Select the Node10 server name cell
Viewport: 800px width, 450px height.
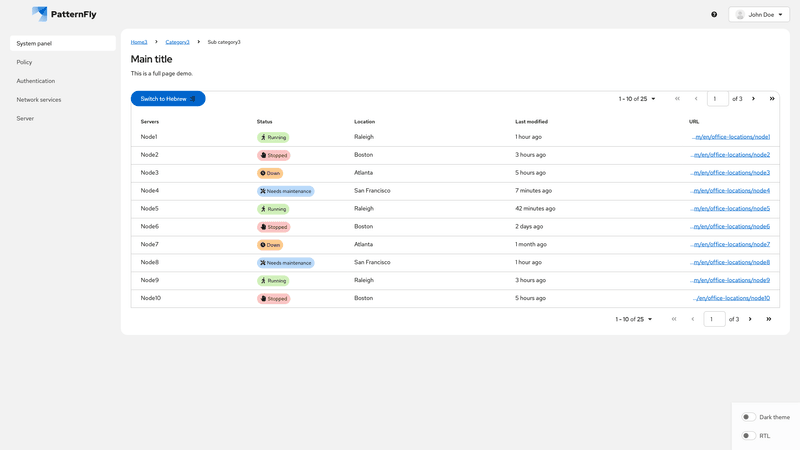[151, 298]
